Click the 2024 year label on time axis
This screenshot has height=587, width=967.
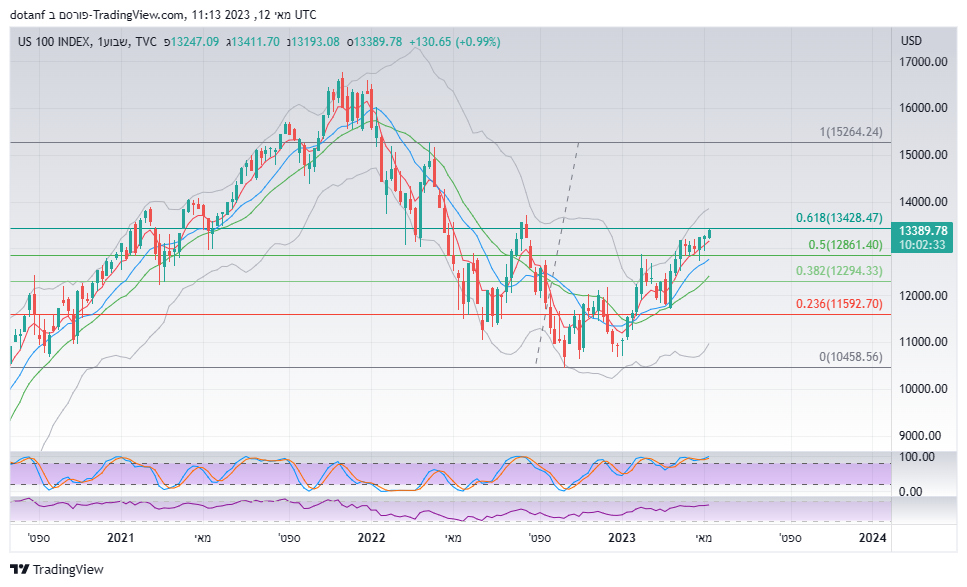pyautogui.click(x=873, y=538)
